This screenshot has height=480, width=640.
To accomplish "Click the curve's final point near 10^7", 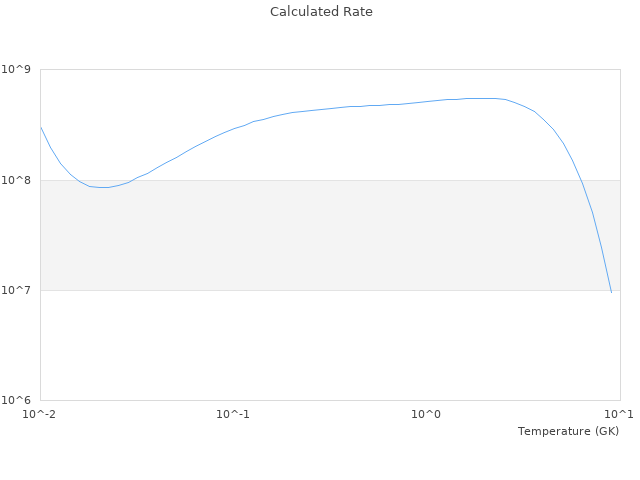I will tap(611, 292).
